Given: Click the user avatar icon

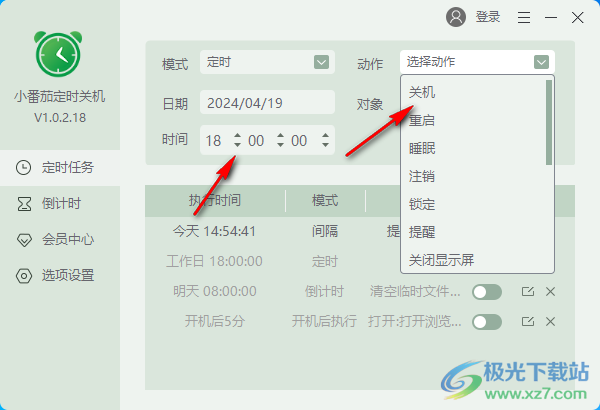Looking at the screenshot, I should (x=456, y=17).
